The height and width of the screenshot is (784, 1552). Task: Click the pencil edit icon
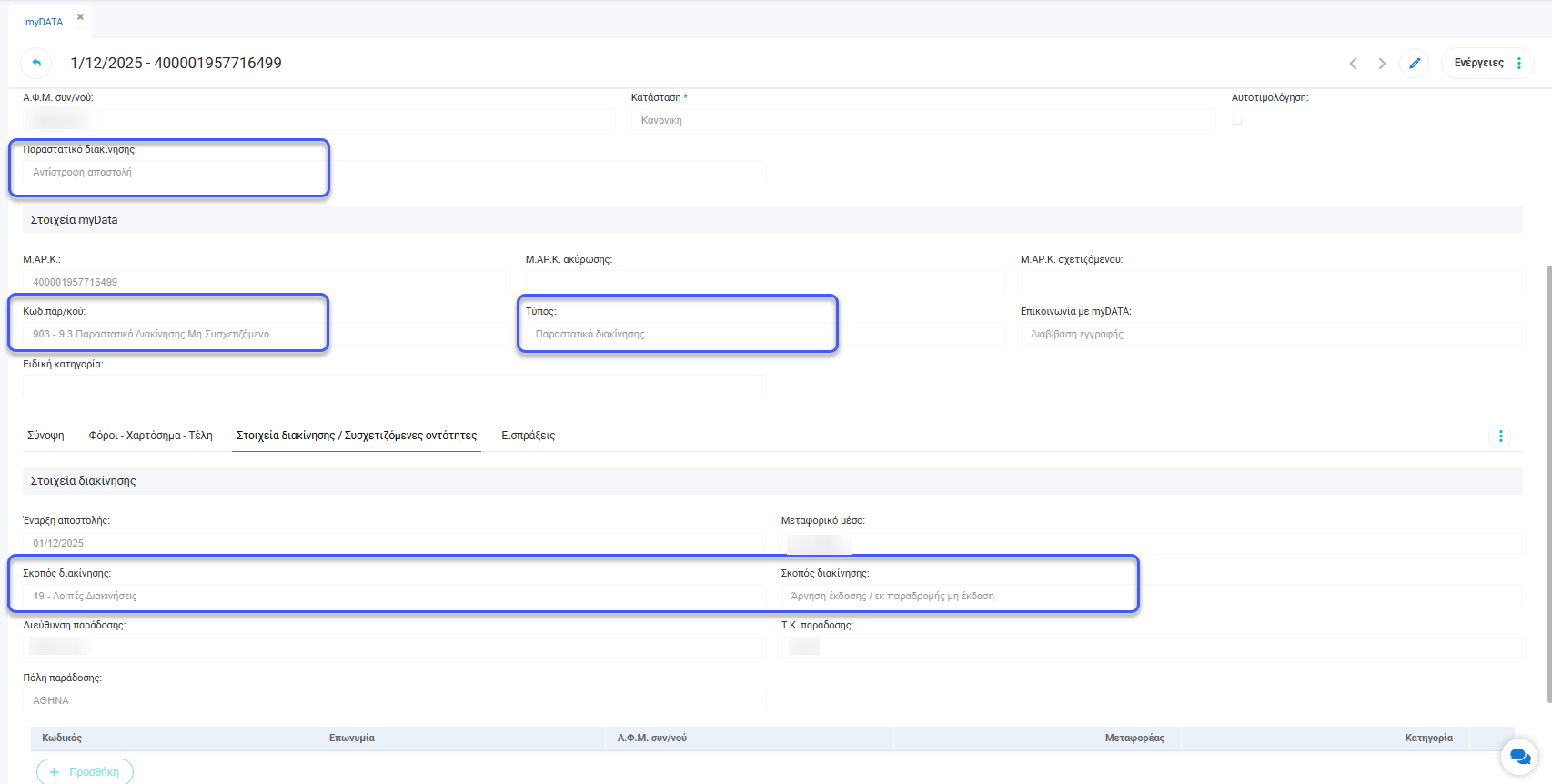(1415, 63)
